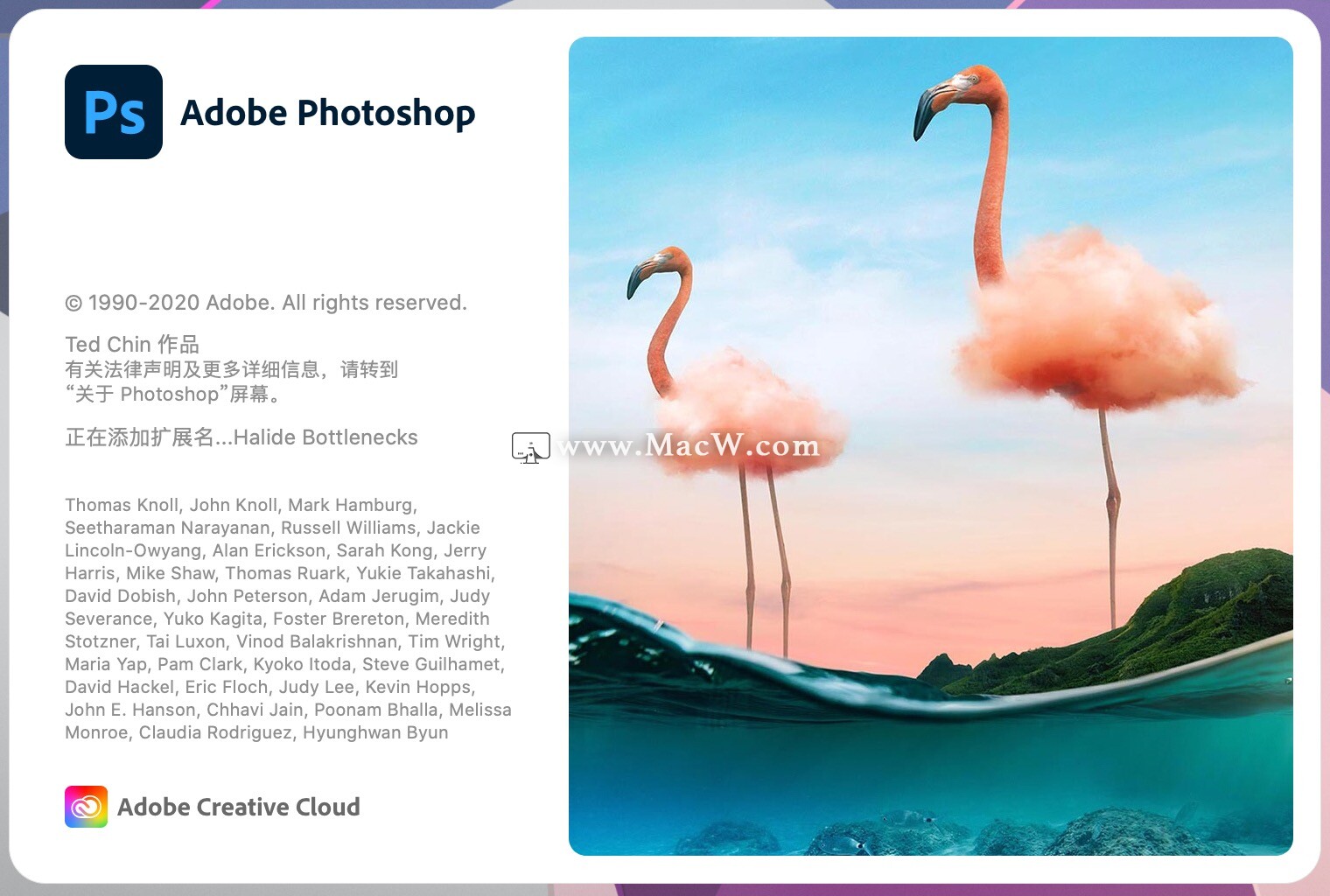
Task: Click the "David Dobish, John Peterson, Adam Jerugim, Judy" line
Action: [277, 596]
